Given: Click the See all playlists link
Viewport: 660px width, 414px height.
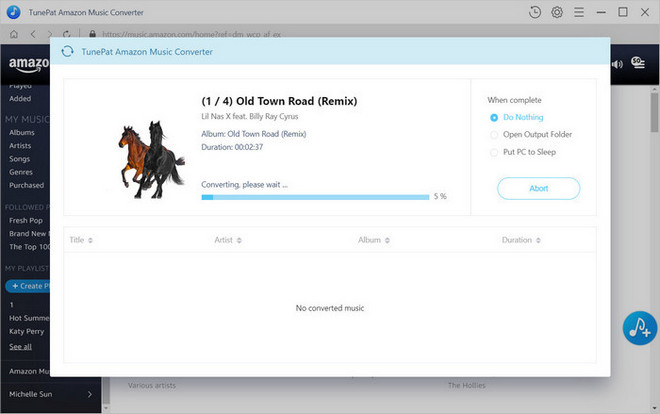Looking at the screenshot, I should click(x=20, y=347).
